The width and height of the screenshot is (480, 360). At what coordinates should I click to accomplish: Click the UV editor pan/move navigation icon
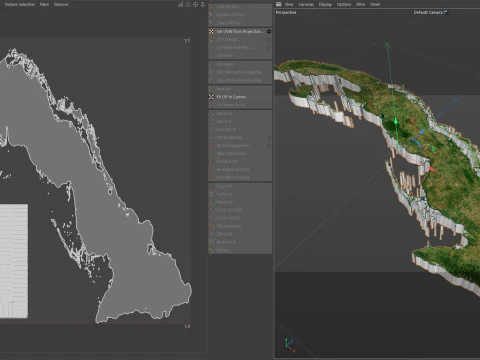click(x=195, y=4)
